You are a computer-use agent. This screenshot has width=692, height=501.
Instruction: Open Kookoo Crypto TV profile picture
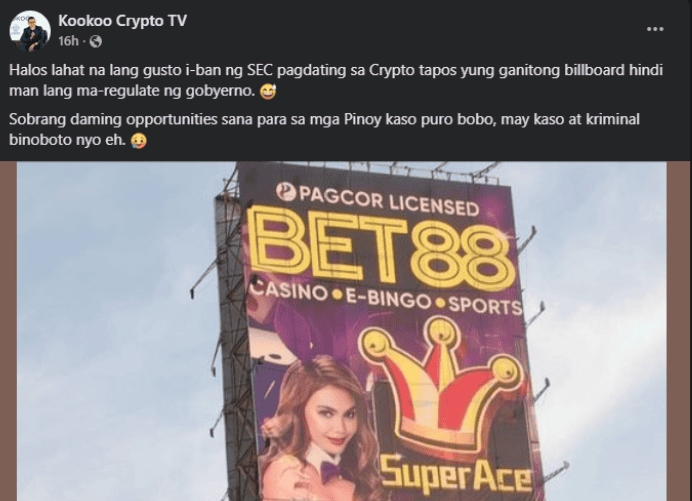point(30,31)
